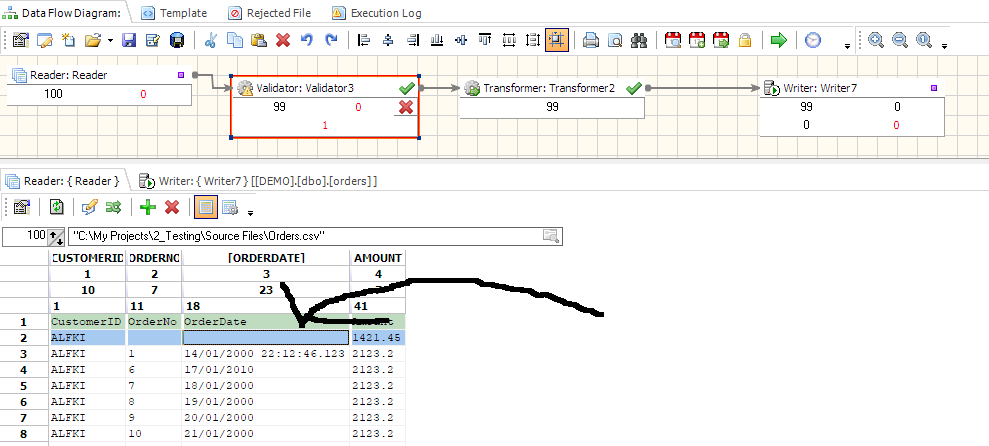
Task: Zoom in on the diagram
Action: [875, 40]
